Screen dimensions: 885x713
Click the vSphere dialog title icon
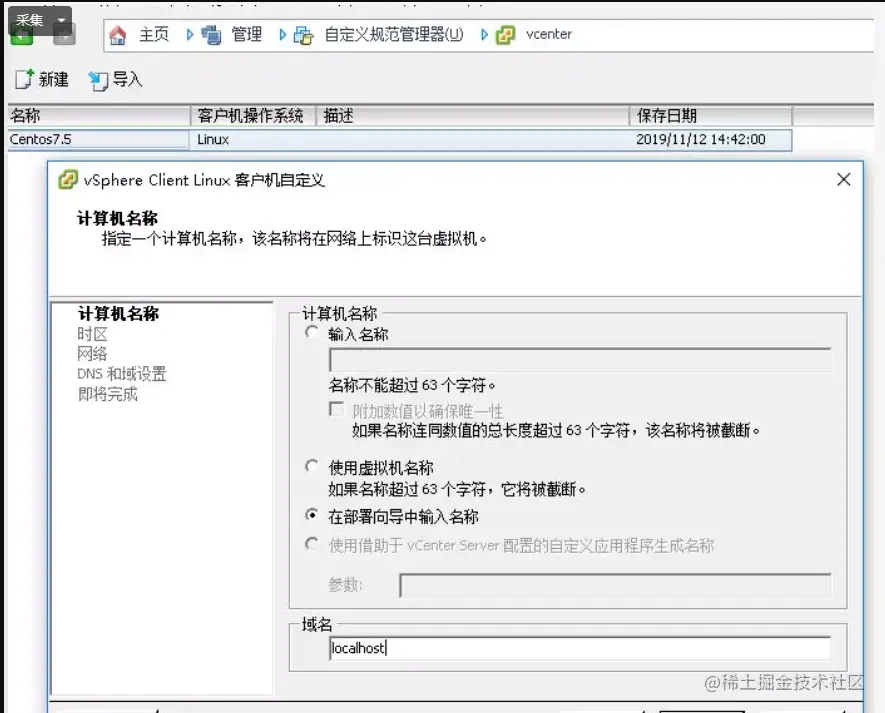coord(68,180)
